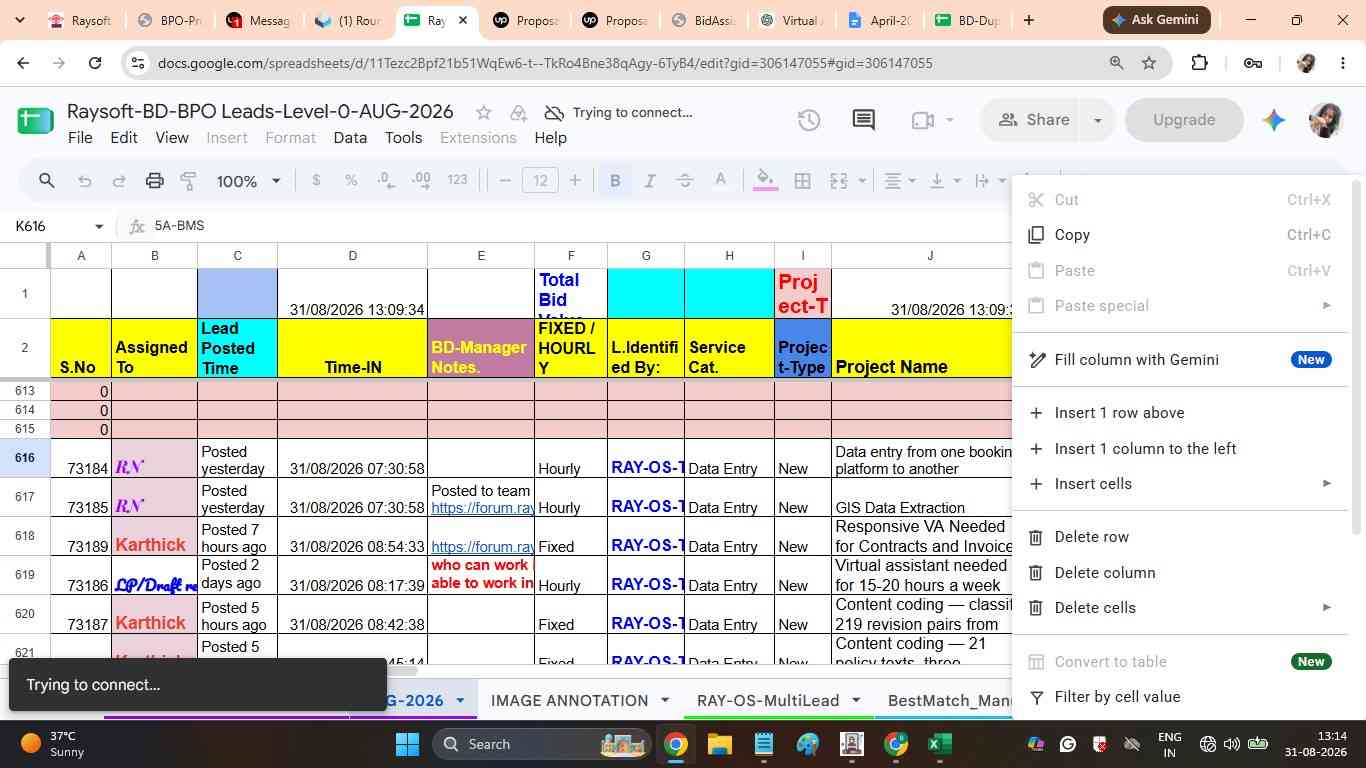Star this spreadsheet
The width and height of the screenshot is (1366, 768).
tap(484, 112)
